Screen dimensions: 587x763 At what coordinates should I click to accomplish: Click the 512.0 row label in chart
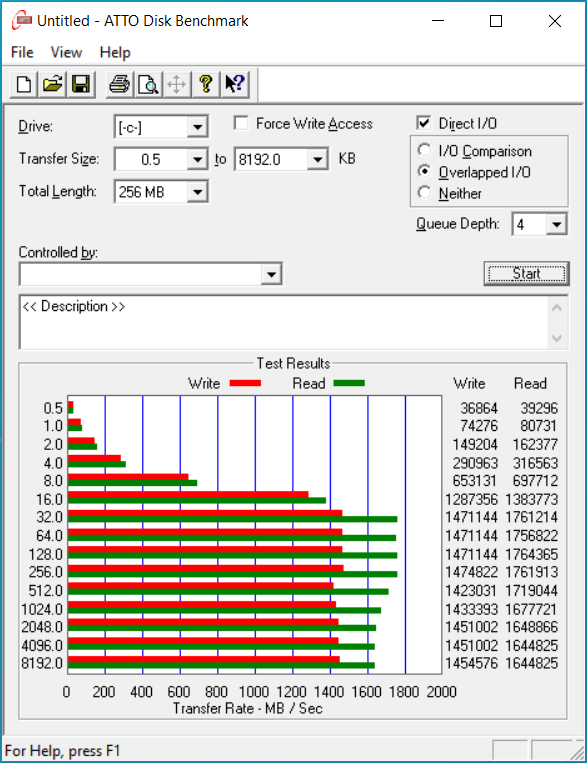46,590
